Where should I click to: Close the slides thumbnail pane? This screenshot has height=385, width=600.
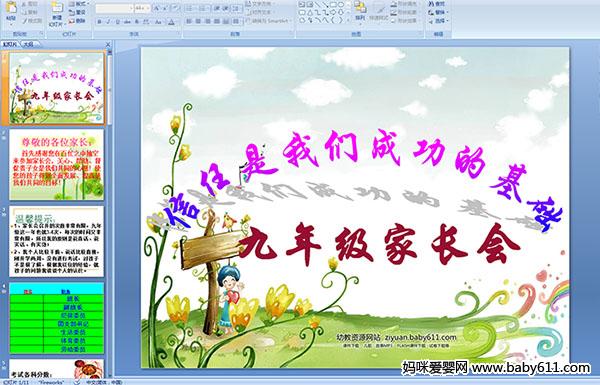click(x=108, y=44)
